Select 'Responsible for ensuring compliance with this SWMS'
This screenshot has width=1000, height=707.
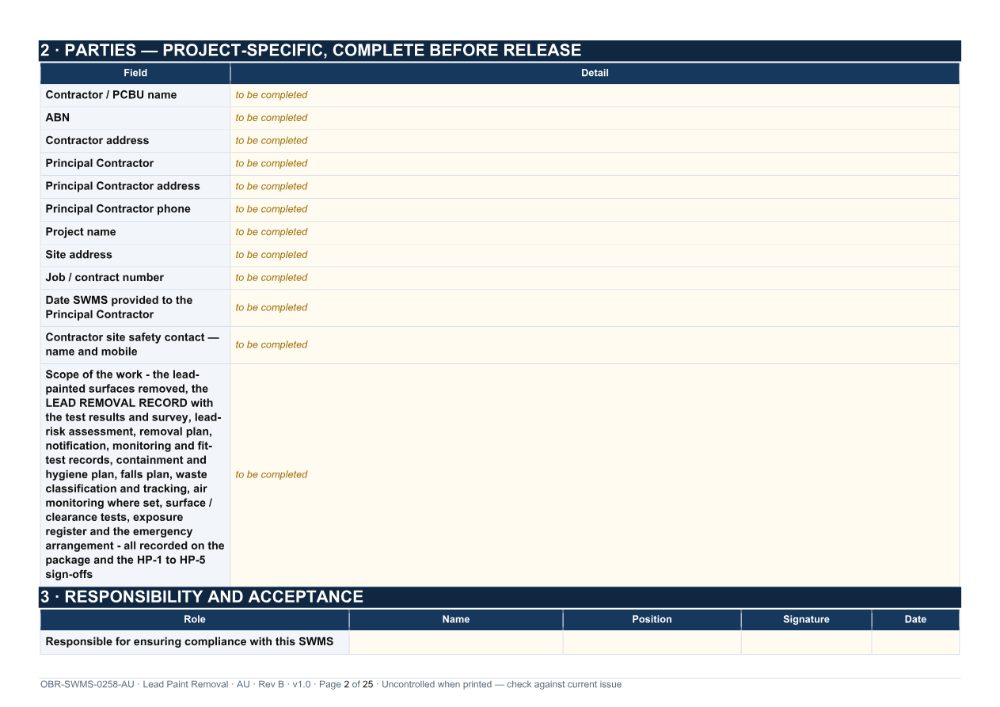point(189,641)
